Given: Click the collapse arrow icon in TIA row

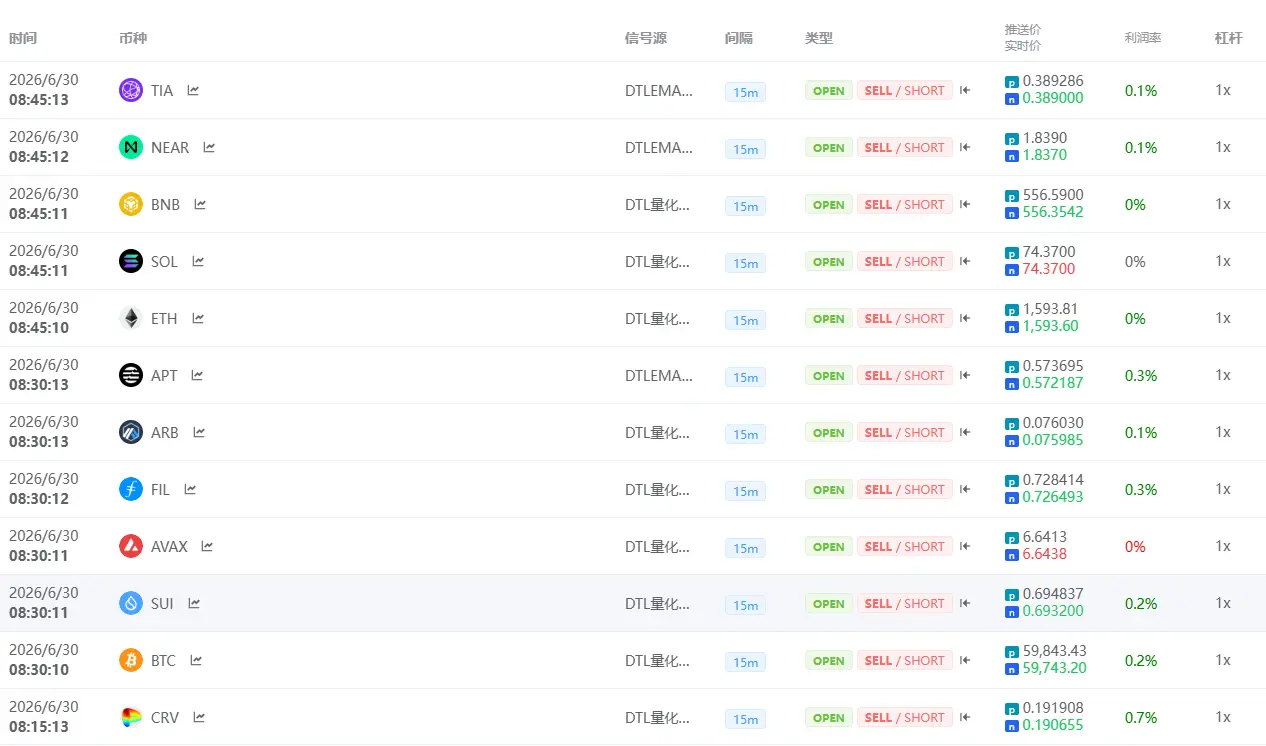Looking at the screenshot, I should coord(965,90).
